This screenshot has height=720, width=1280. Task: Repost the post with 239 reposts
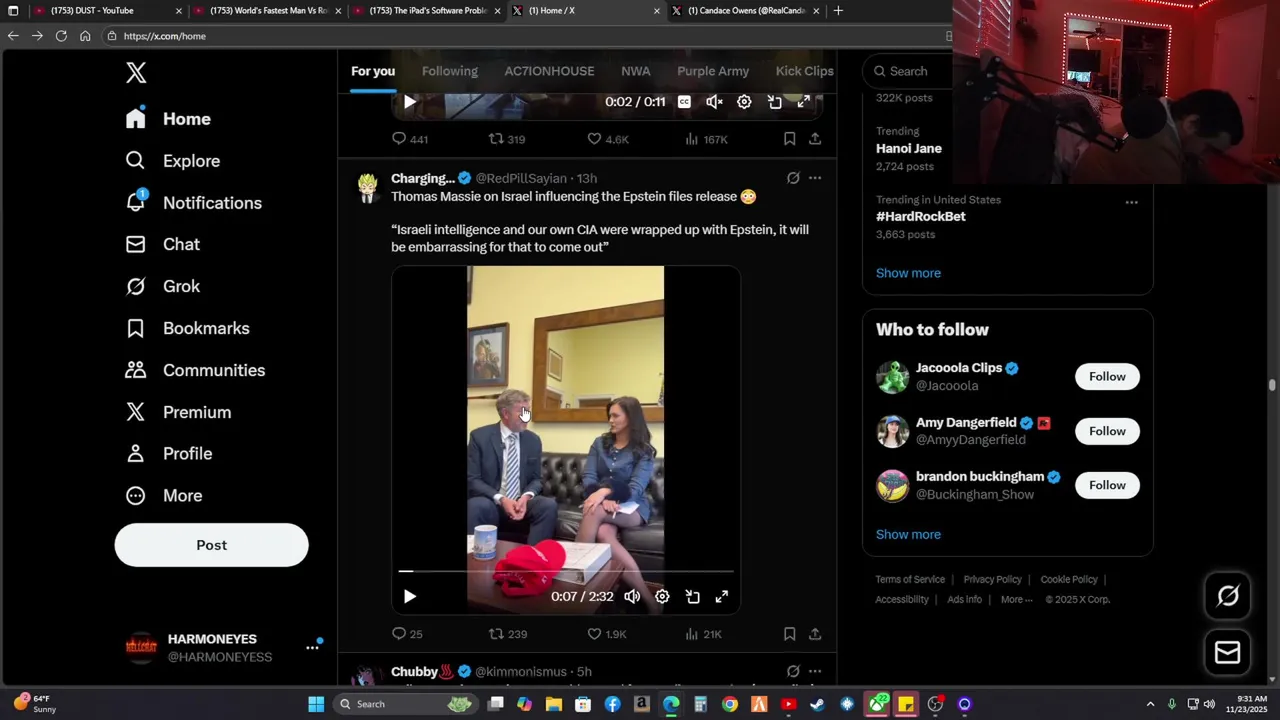click(507, 634)
